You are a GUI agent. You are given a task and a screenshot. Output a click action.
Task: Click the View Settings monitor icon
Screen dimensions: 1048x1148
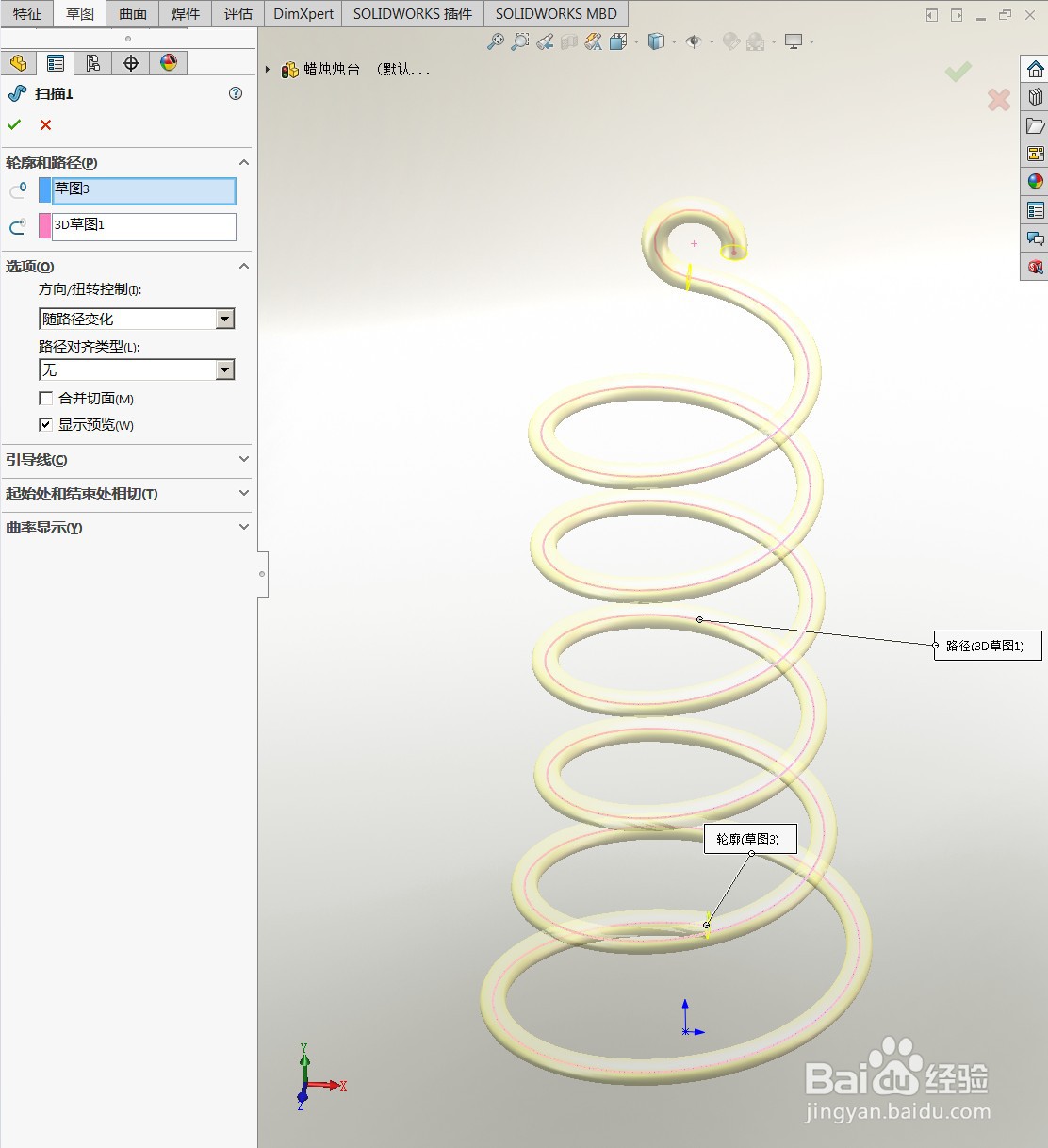(x=794, y=41)
